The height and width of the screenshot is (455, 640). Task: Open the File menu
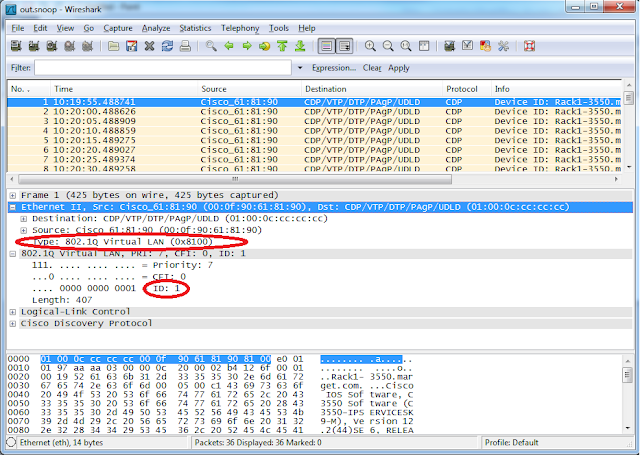pyautogui.click(x=18, y=28)
